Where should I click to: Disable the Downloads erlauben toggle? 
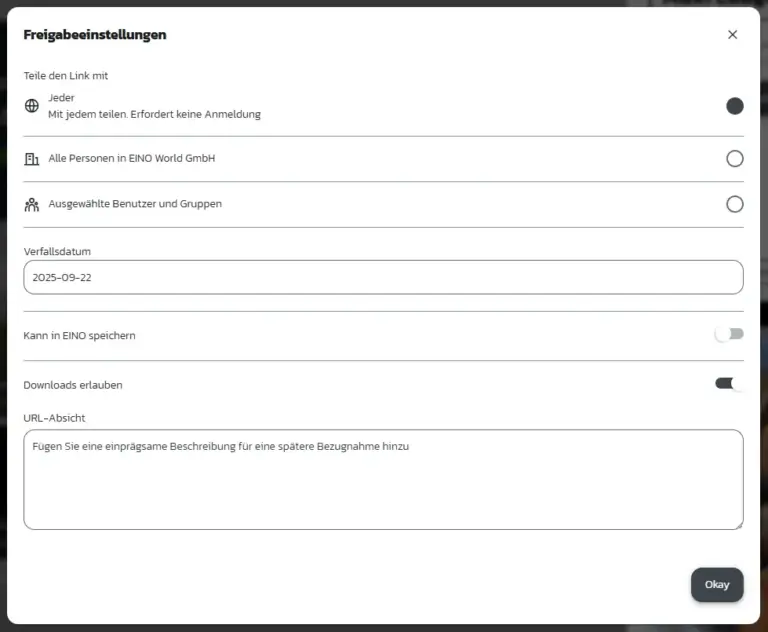click(729, 384)
